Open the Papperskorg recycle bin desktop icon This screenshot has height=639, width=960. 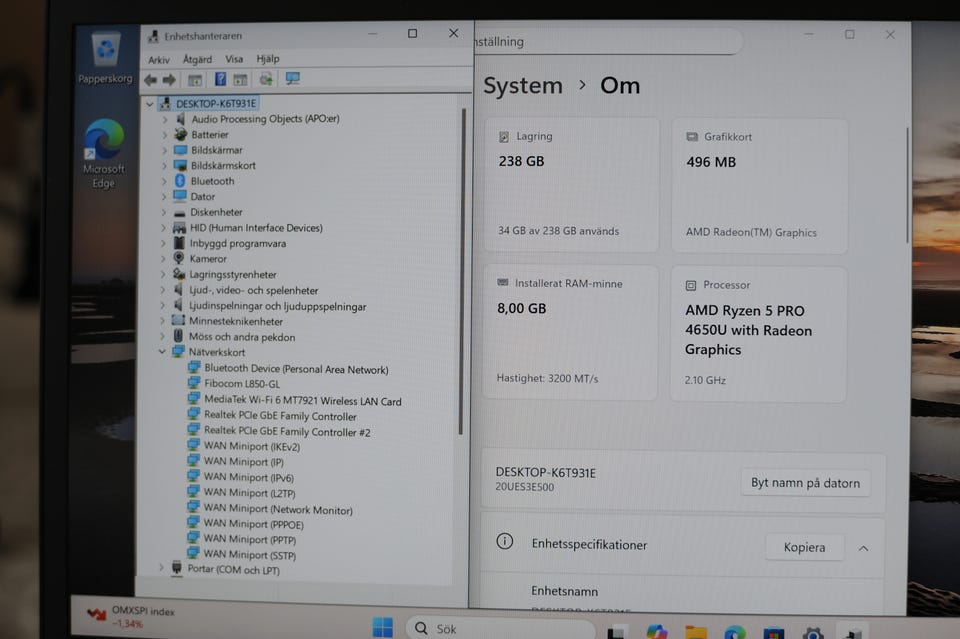click(105, 59)
